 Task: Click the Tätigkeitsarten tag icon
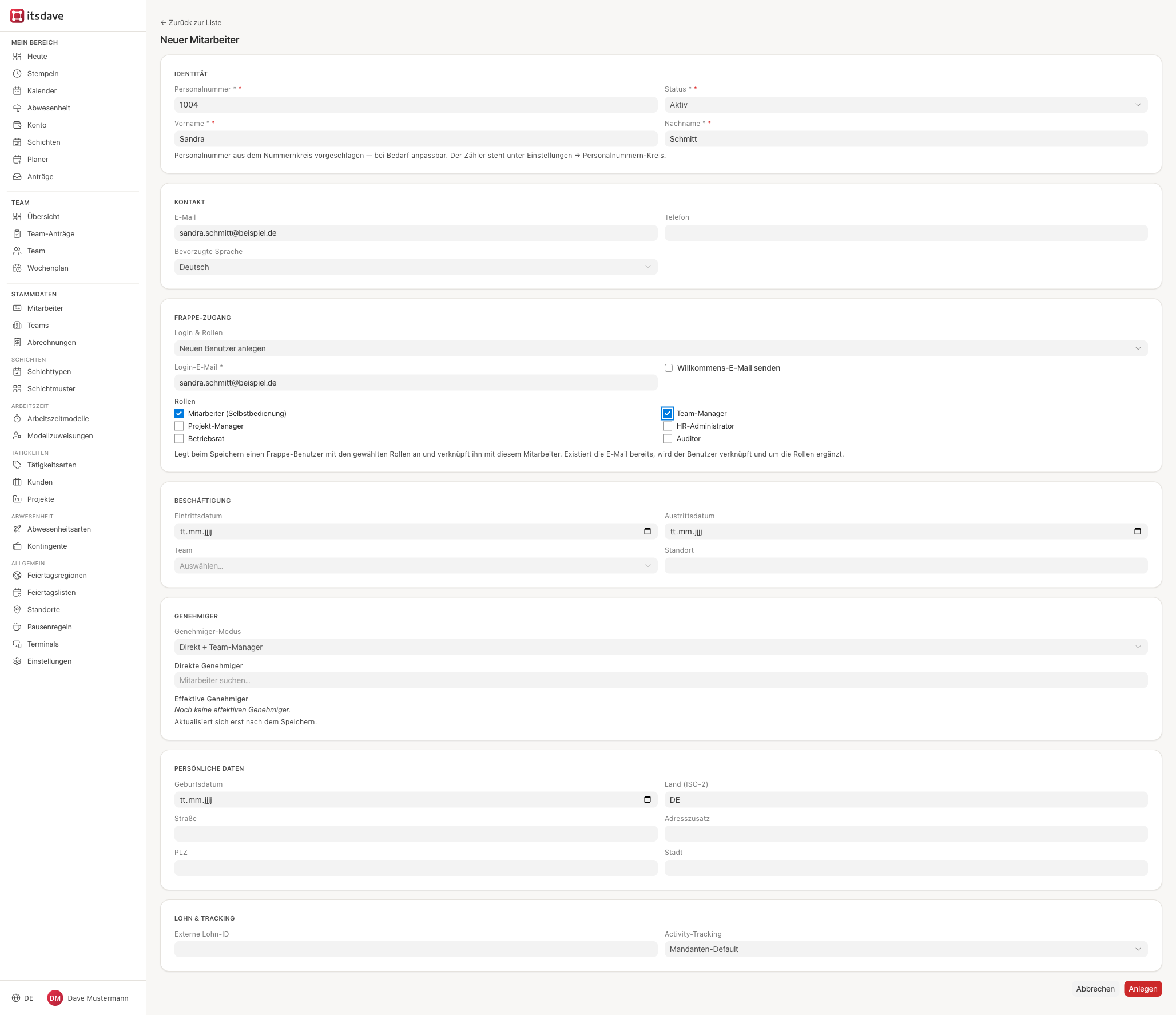tap(17, 465)
